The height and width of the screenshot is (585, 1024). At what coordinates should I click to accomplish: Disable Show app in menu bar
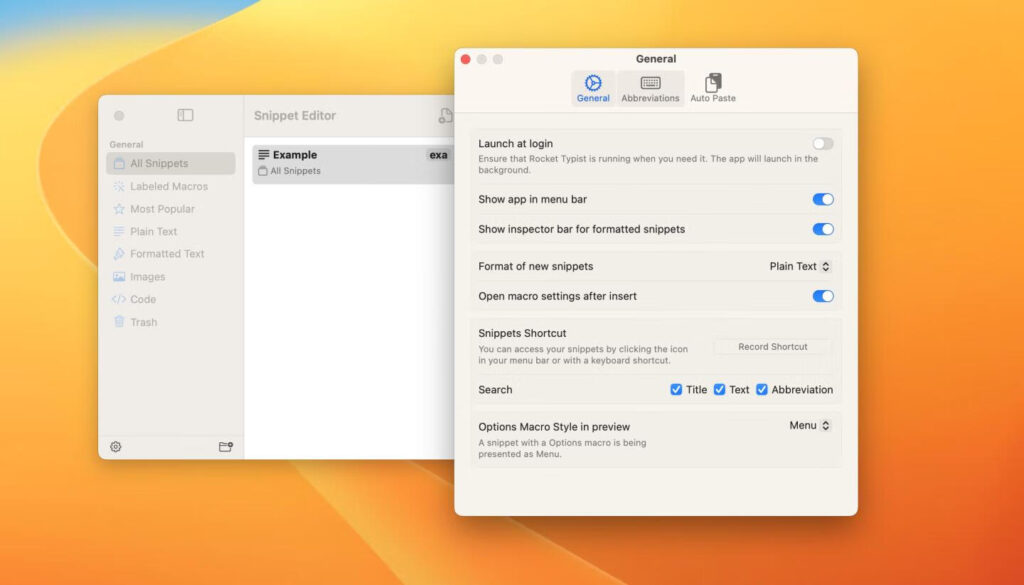822,199
